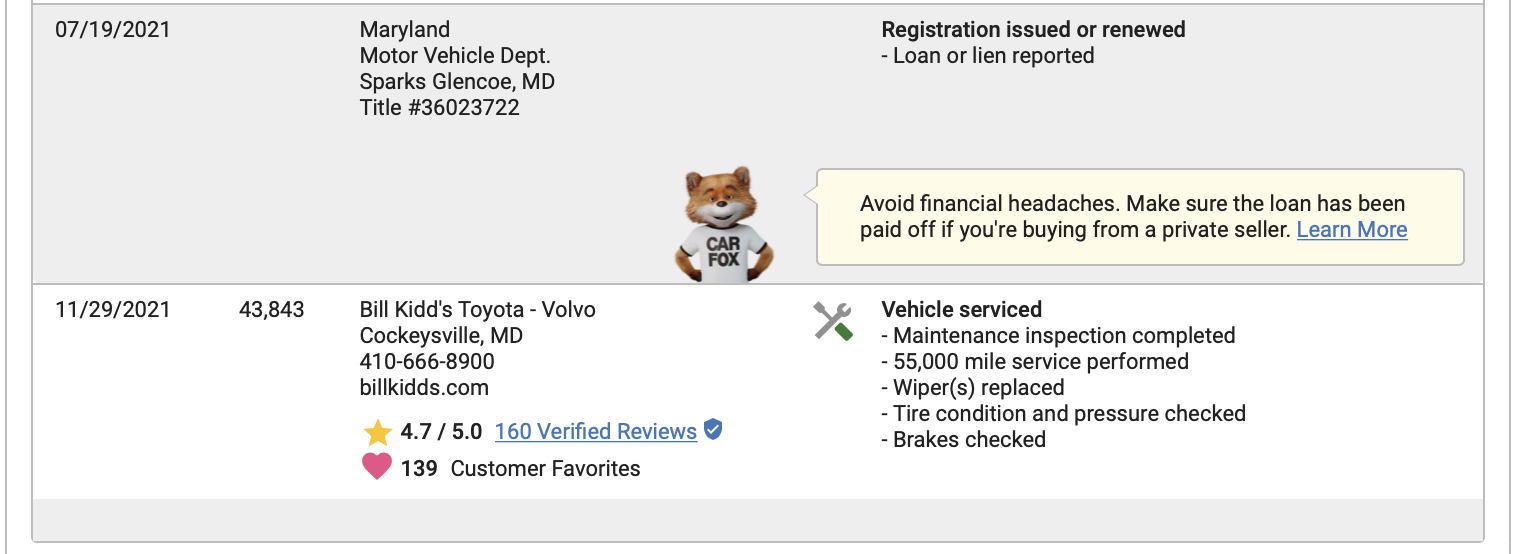Click the 4.7 / 5.0 rating score
Viewport: 1518px width, 554px height.
click(441, 432)
